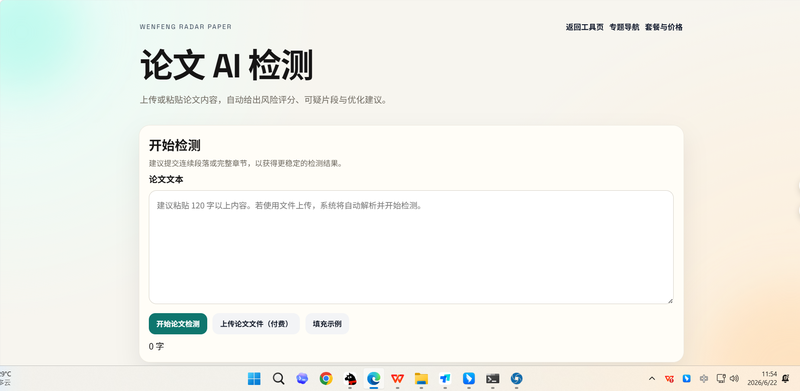Click the 开始检测 section heading

pos(174,145)
